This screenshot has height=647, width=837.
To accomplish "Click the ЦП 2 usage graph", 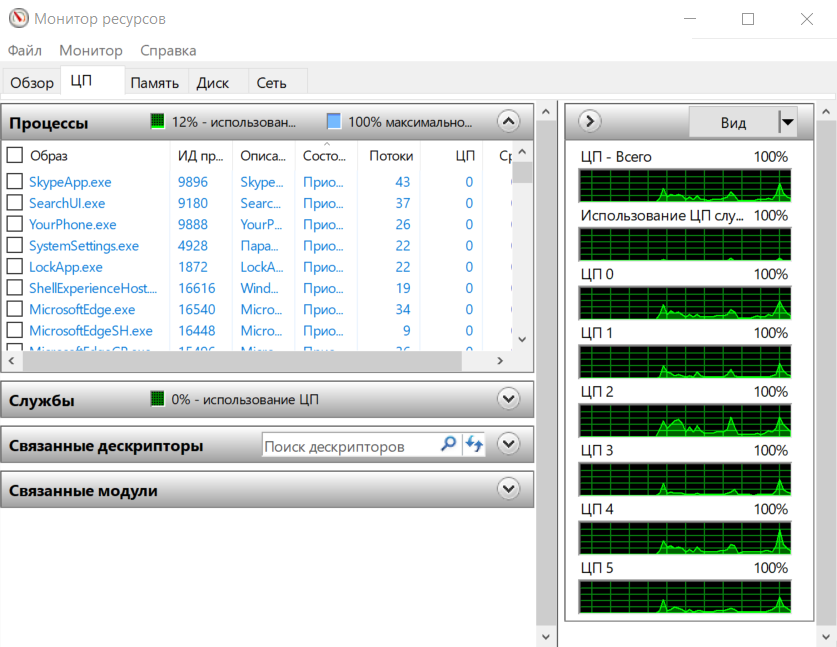I will click(685, 420).
